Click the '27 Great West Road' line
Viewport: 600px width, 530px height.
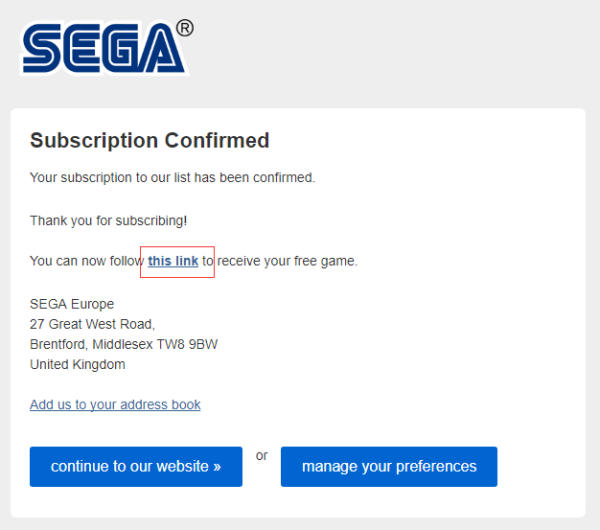(x=92, y=324)
